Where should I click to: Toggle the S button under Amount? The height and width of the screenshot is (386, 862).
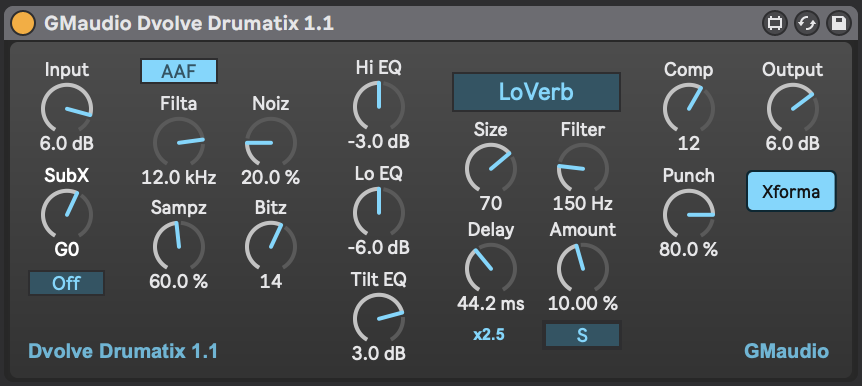(582, 335)
